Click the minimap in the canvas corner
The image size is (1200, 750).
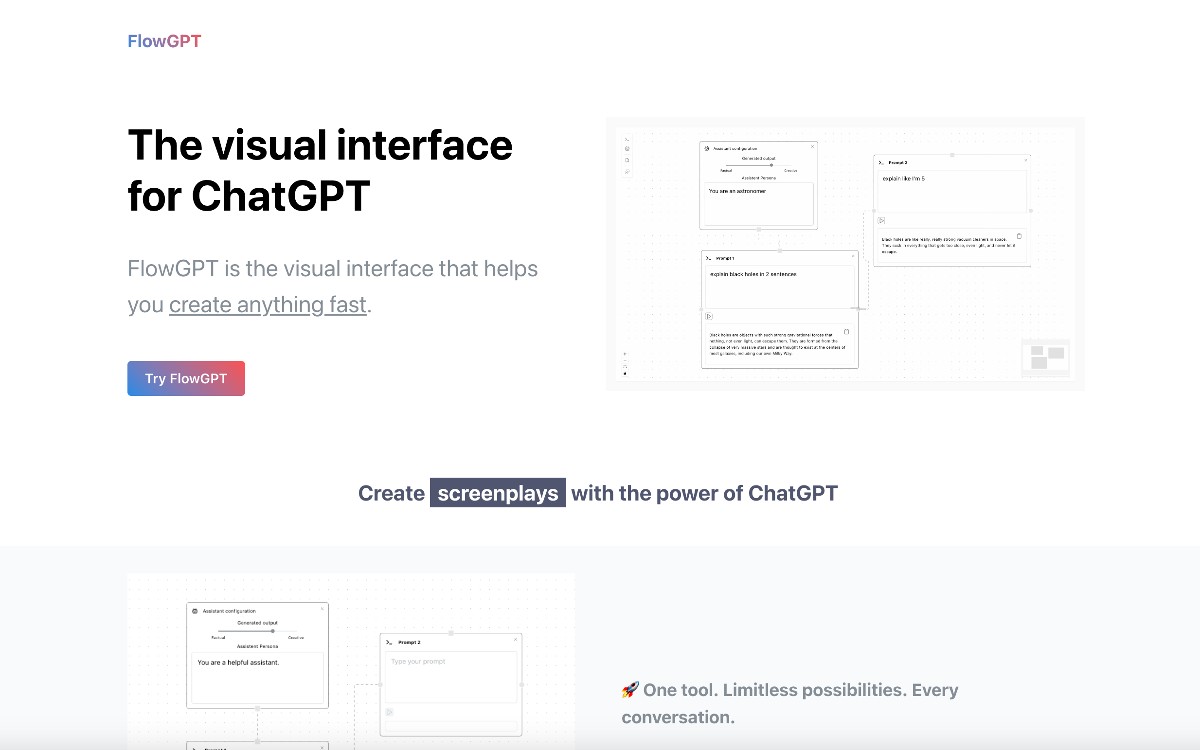tap(1047, 356)
